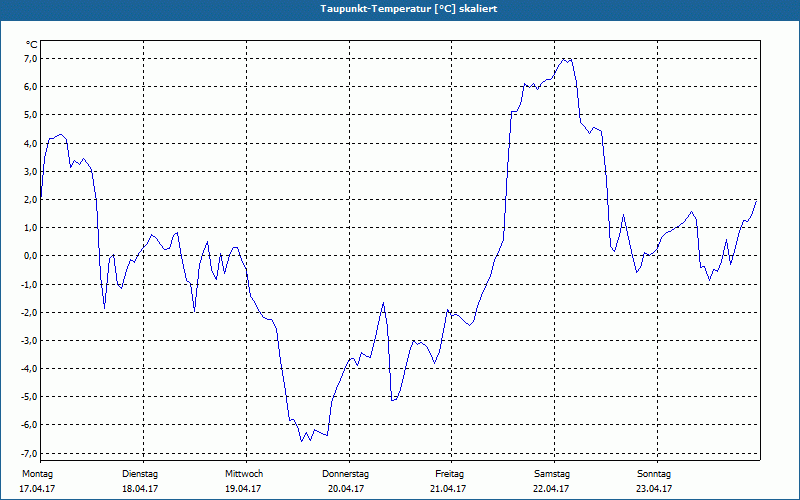Click the 17.04.17 date label
This screenshot has width=800, height=500.
(x=37, y=489)
